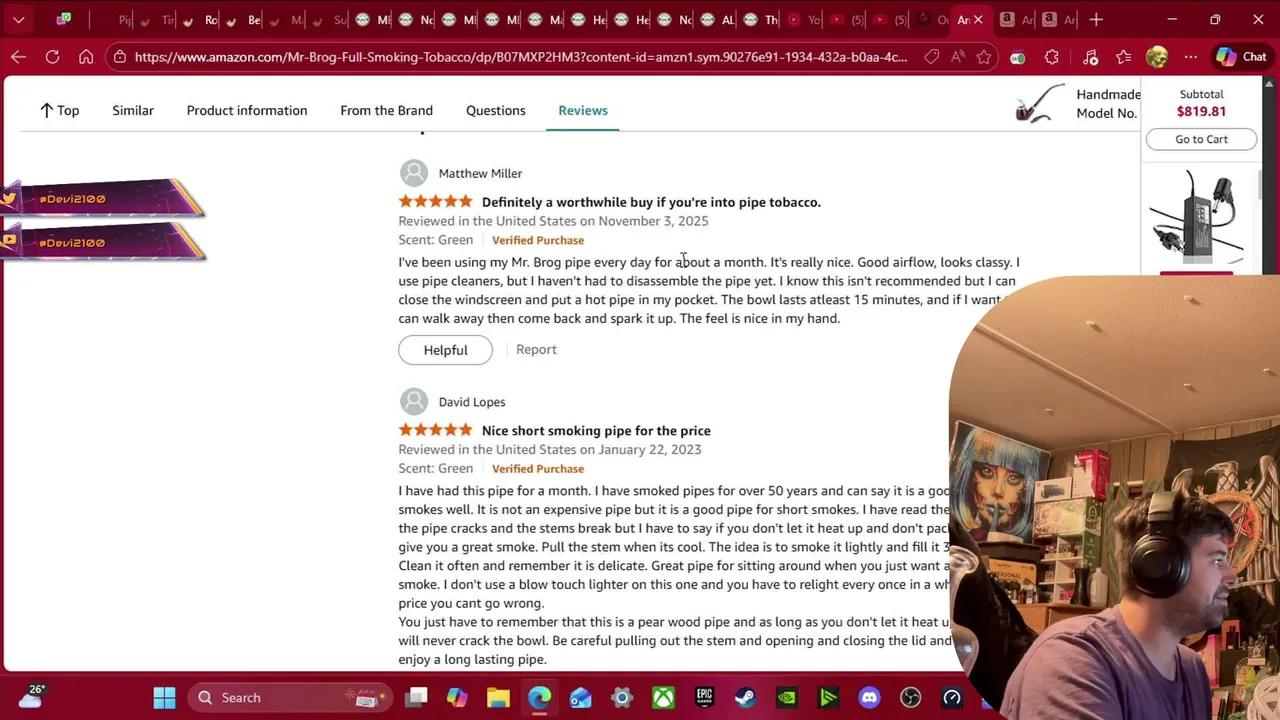Image resolution: width=1280 pixels, height=720 pixels.
Task: Open Copilot Chat in the toolbar
Action: pyautogui.click(x=1241, y=57)
